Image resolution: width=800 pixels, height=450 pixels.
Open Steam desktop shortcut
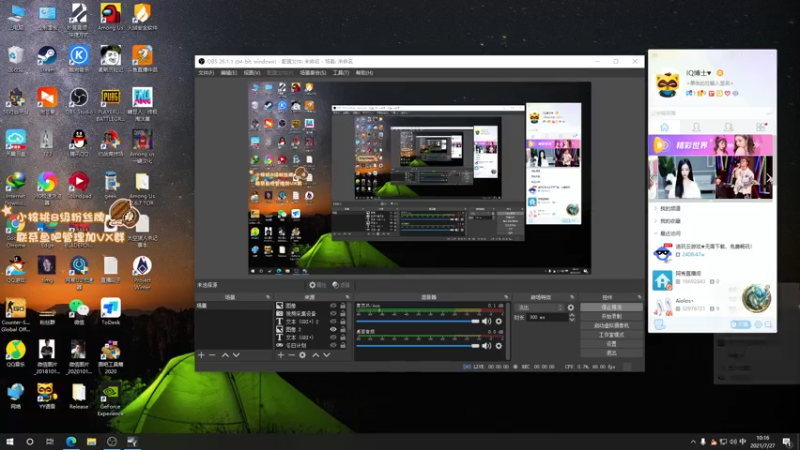click(47, 59)
